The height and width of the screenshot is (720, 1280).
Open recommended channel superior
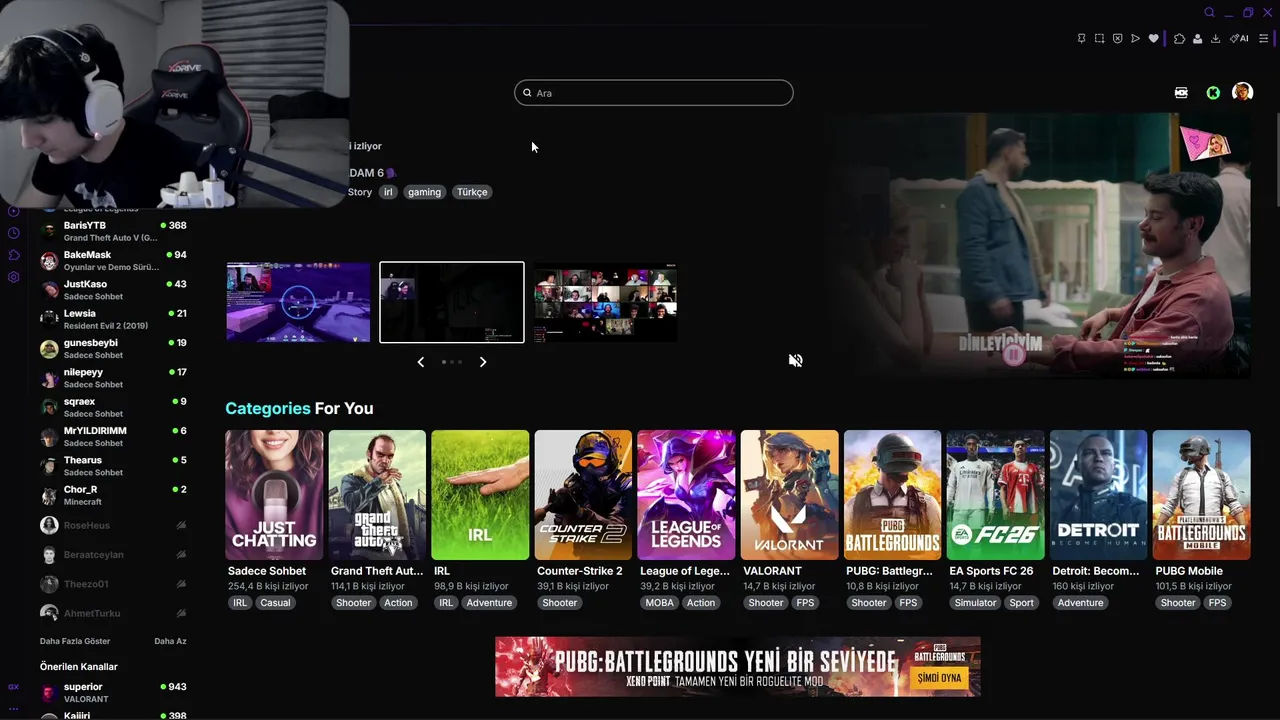pyautogui.click(x=113, y=692)
